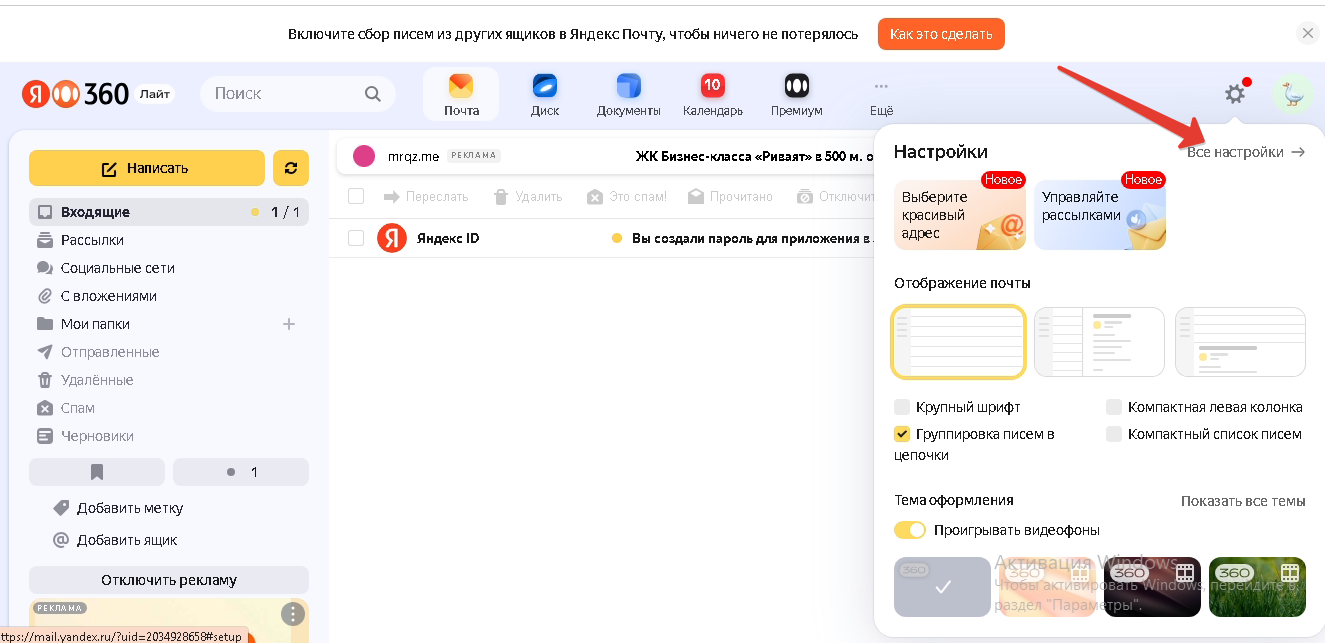
Task: Click the settings gear icon
Action: pos(1236,94)
